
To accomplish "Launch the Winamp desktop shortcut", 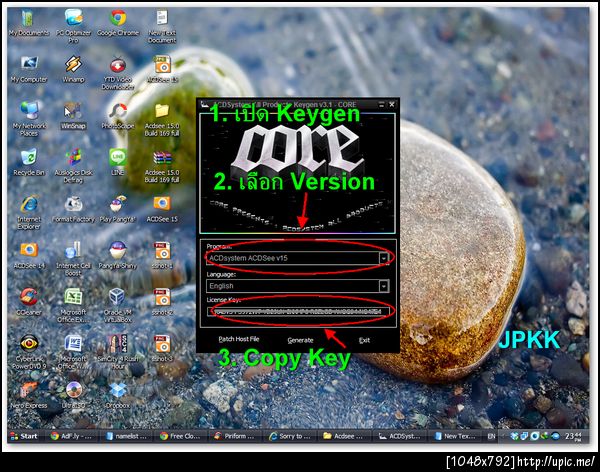I will [73, 70].
